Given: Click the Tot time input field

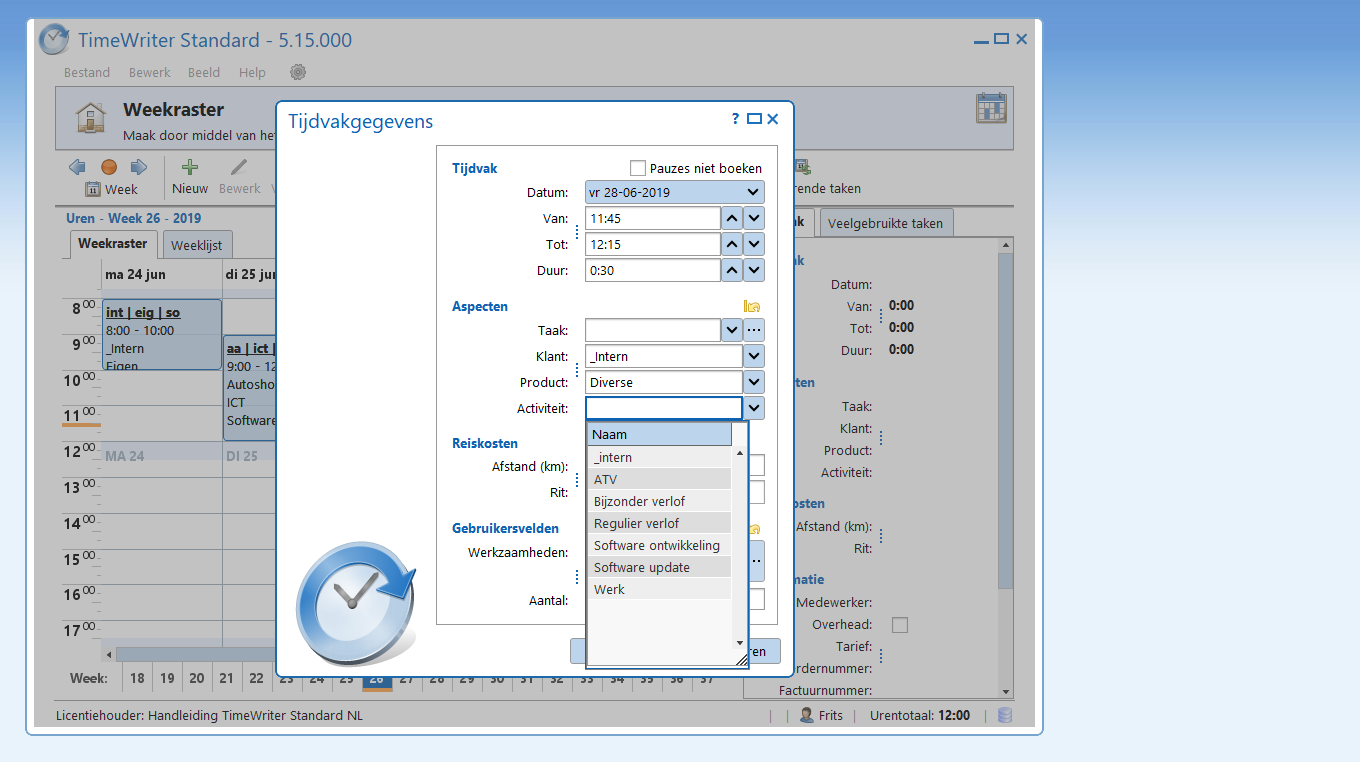Looking at the screenshot, I should point(653,244).
